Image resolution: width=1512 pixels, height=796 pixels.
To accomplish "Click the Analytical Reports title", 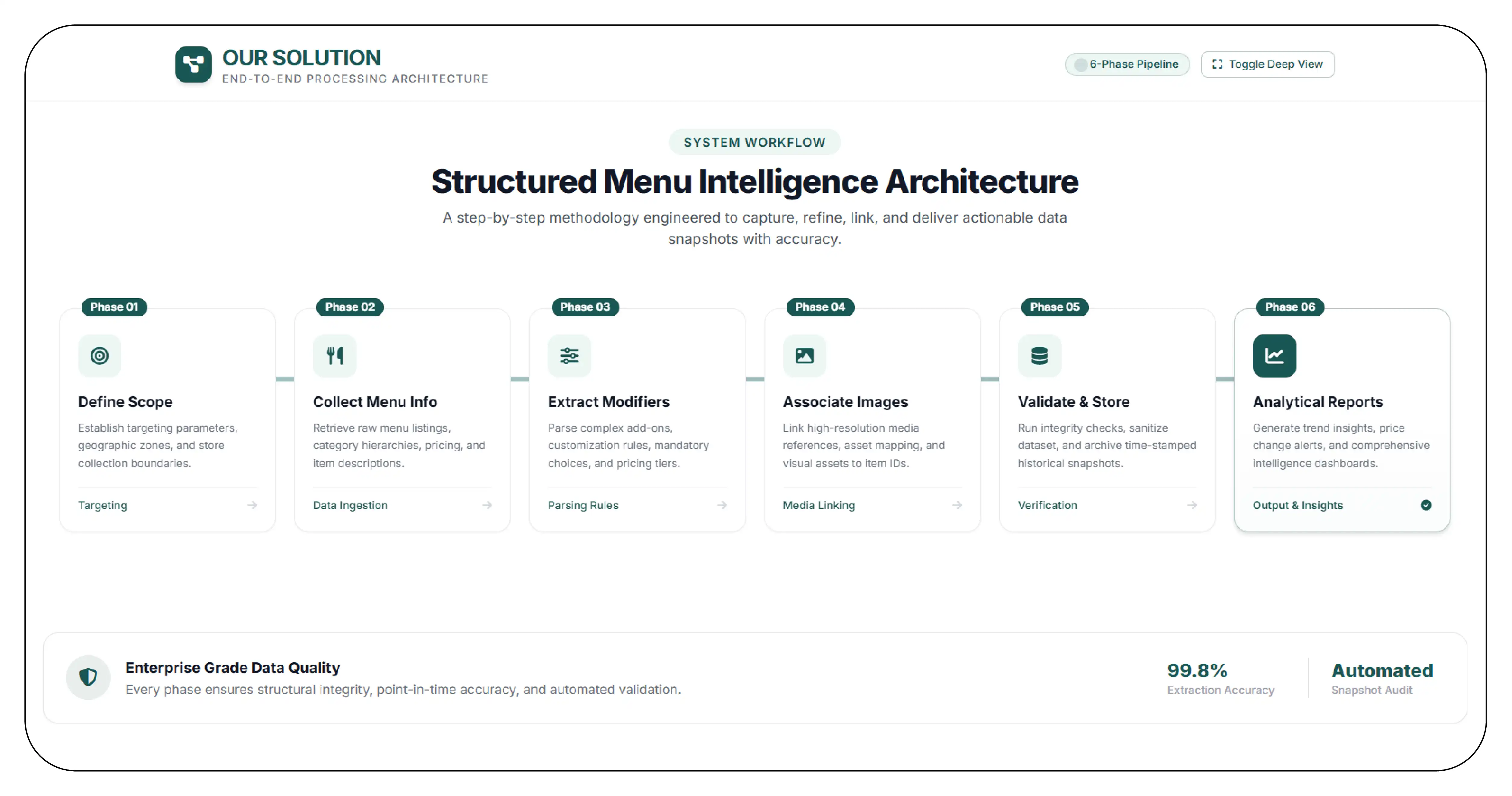I will pyautogui.click(x=1318, y=402).
